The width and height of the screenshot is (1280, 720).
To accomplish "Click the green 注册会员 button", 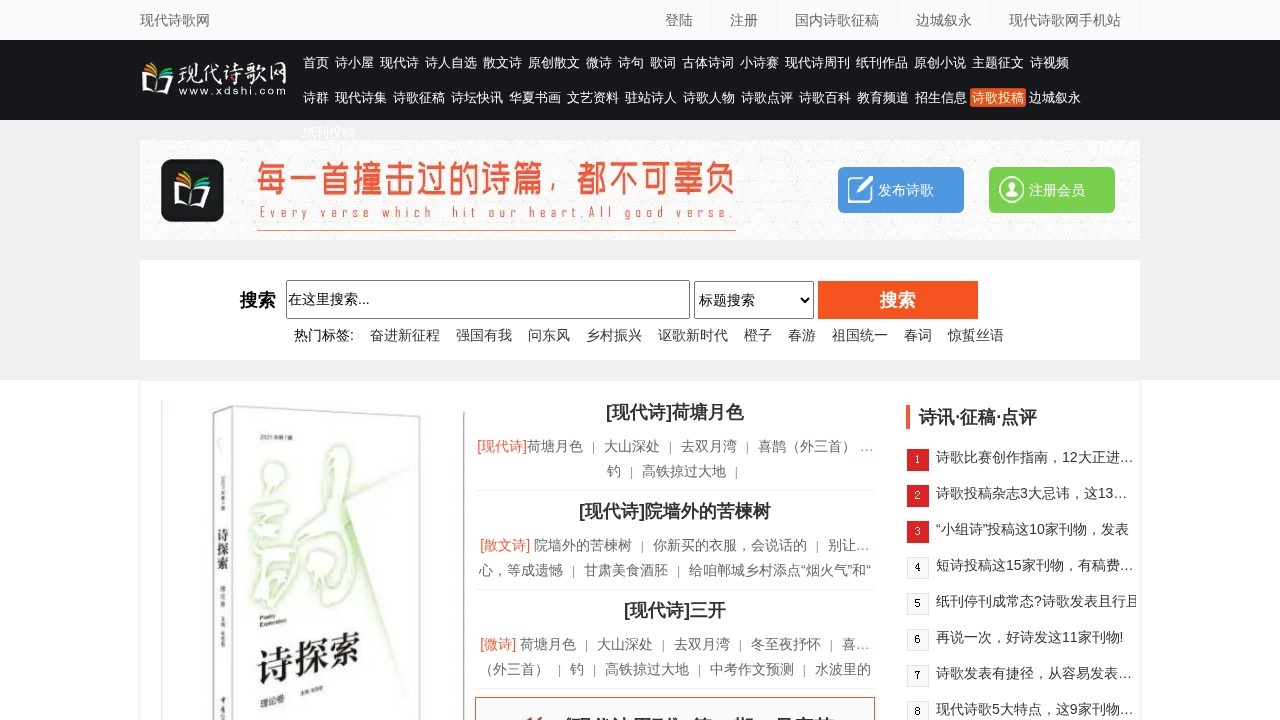I will [x=1052, y=190].
